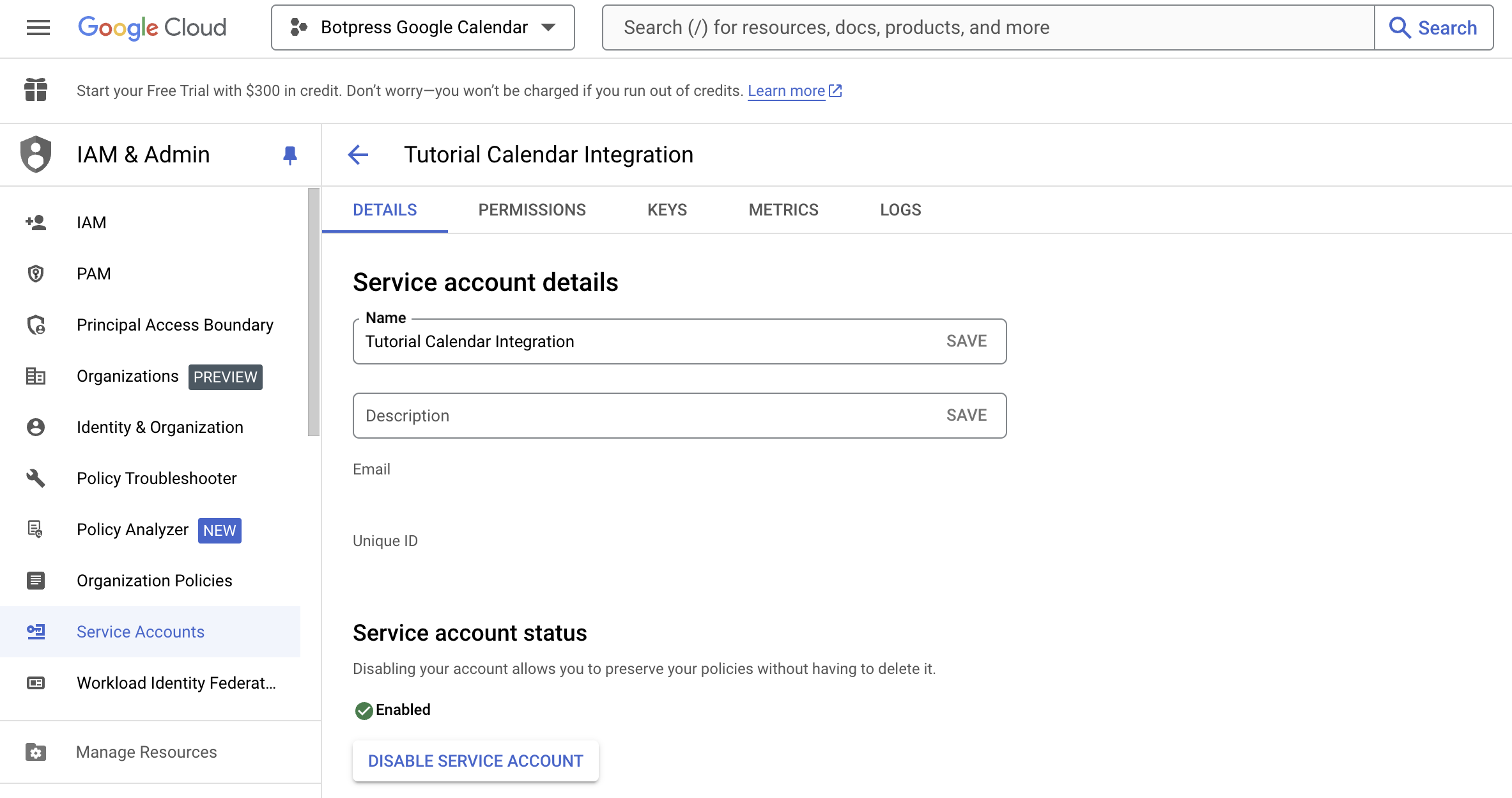
Task: Click DISABLE SERVICE ACCOUNT button
Action: 475,761
